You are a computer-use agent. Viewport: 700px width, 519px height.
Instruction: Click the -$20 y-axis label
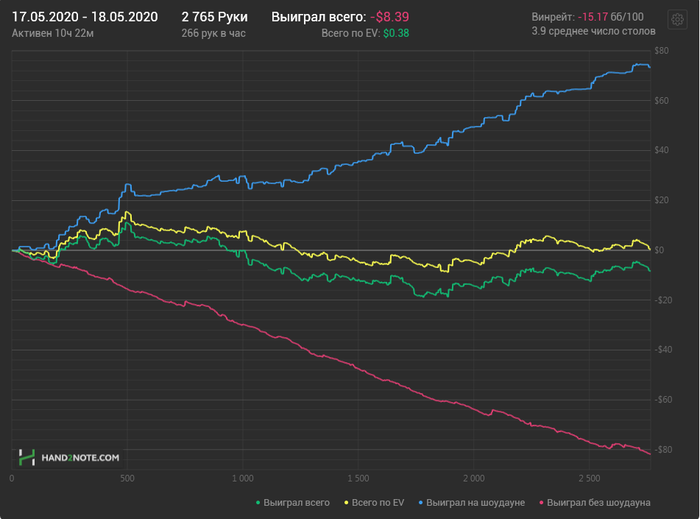663,300
